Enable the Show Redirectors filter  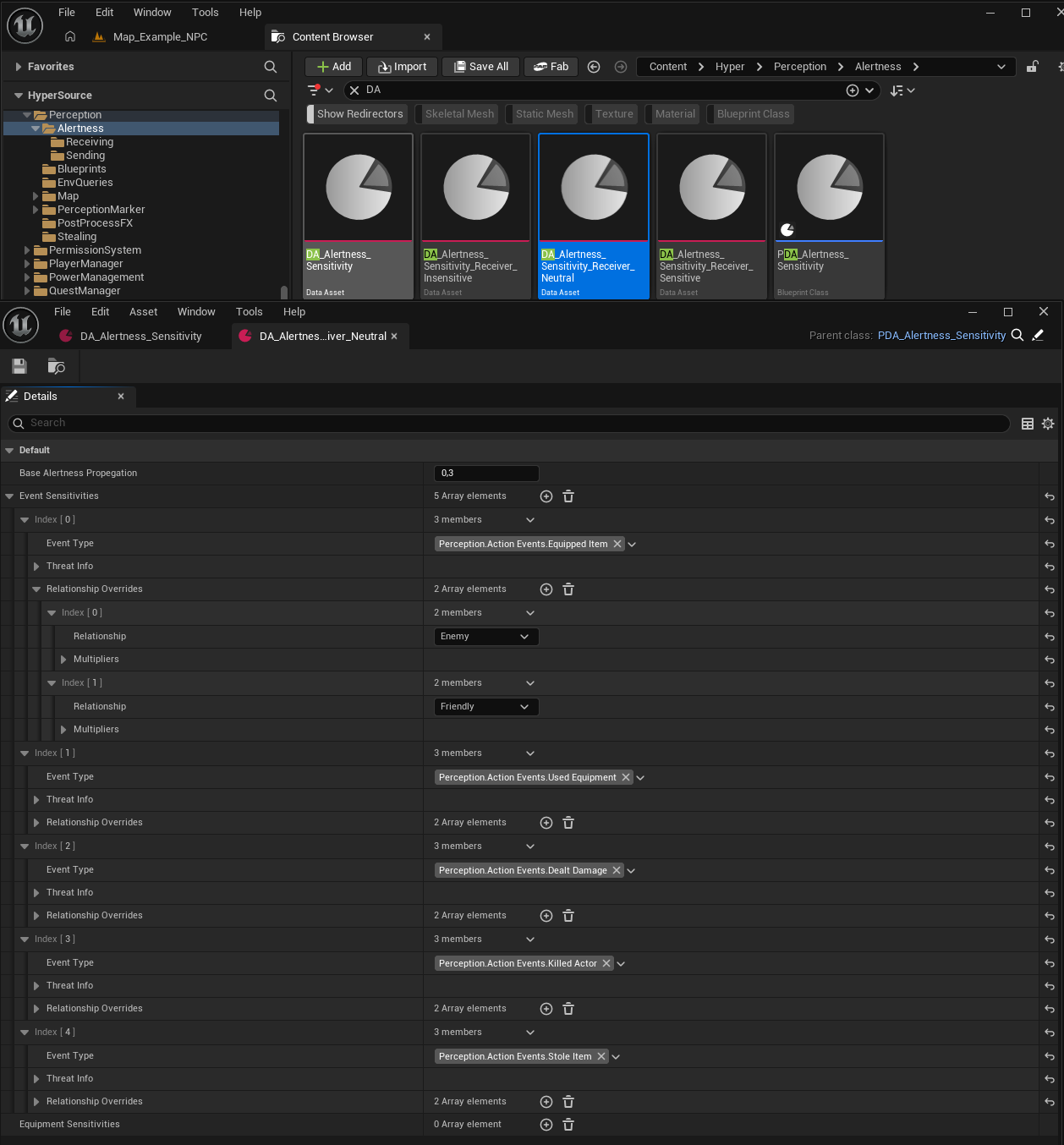pyautogui.click(x=359, y=114)
